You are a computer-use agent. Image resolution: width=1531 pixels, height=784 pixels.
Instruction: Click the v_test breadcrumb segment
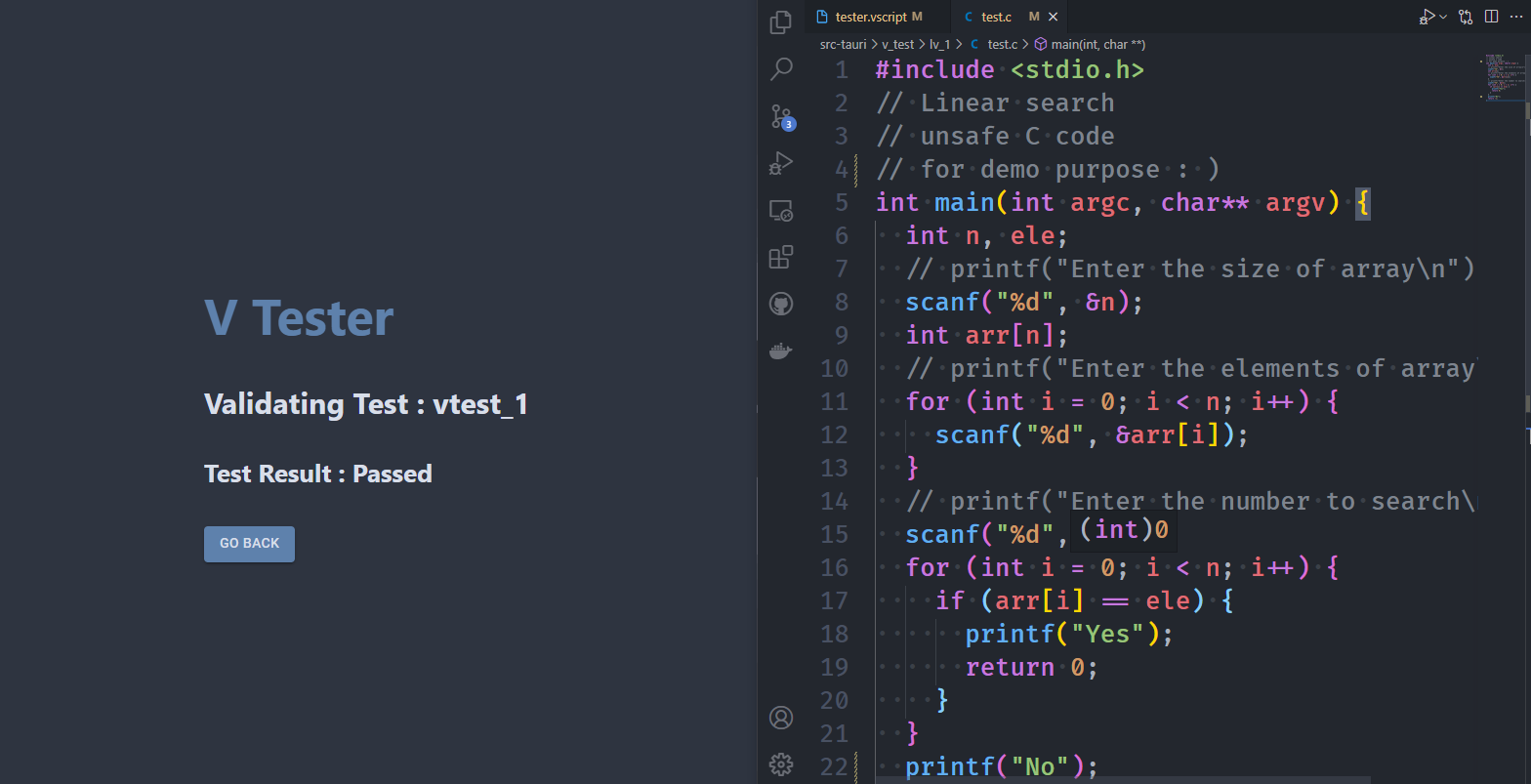pos(897,44)
